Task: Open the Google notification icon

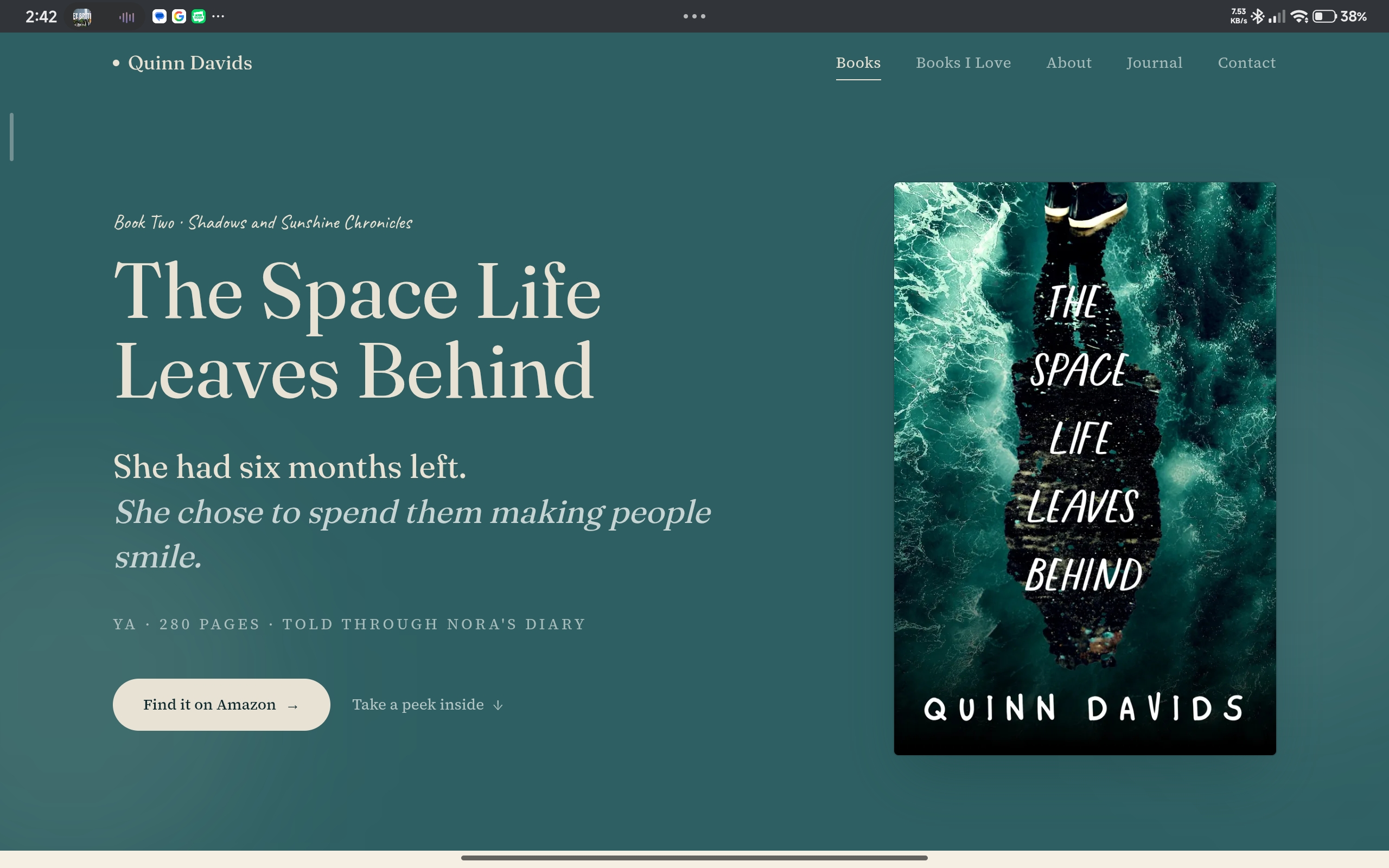Action: pos(179,17)
